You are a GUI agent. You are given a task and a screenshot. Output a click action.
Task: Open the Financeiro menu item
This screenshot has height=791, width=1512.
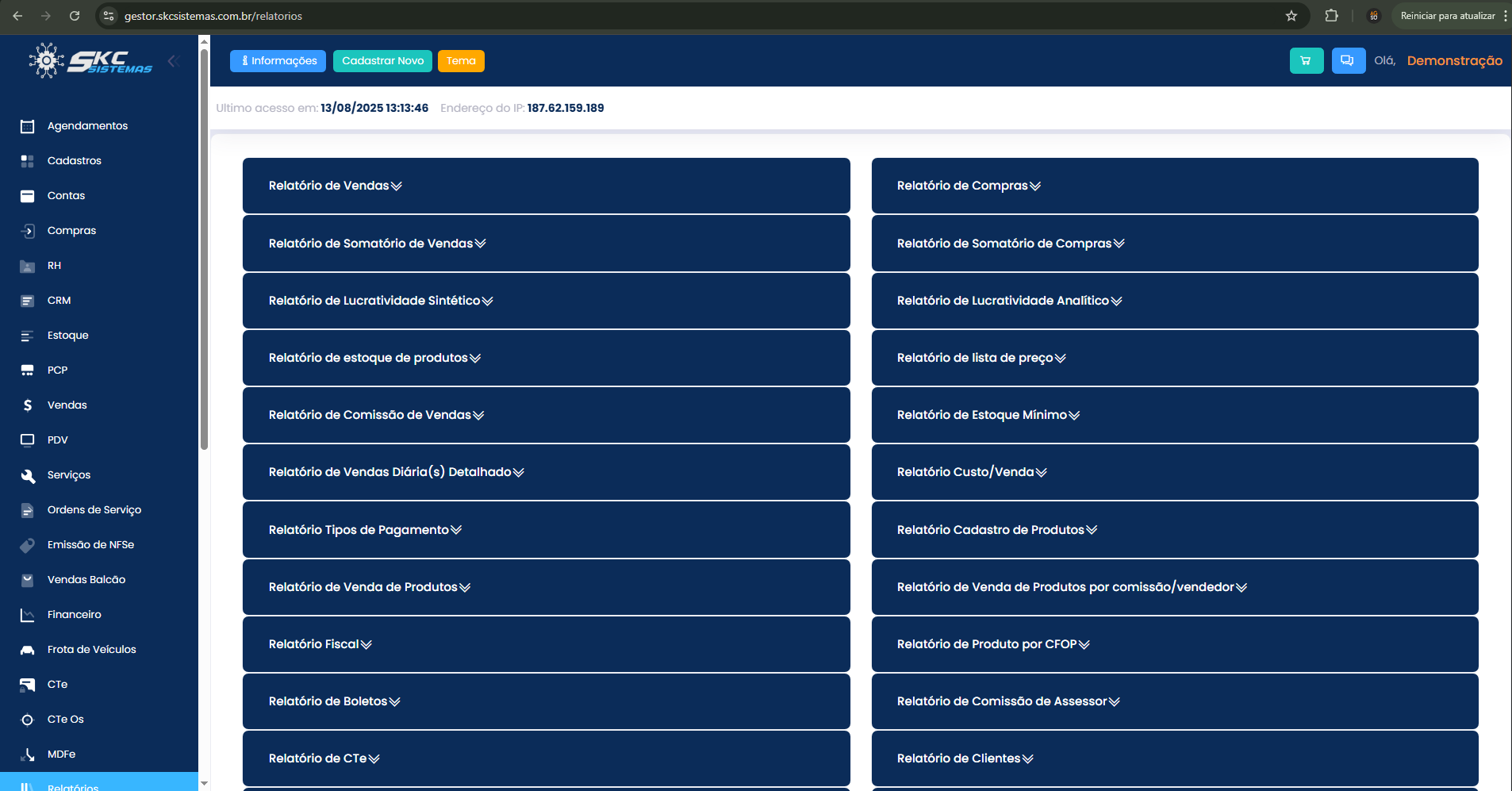74,615
